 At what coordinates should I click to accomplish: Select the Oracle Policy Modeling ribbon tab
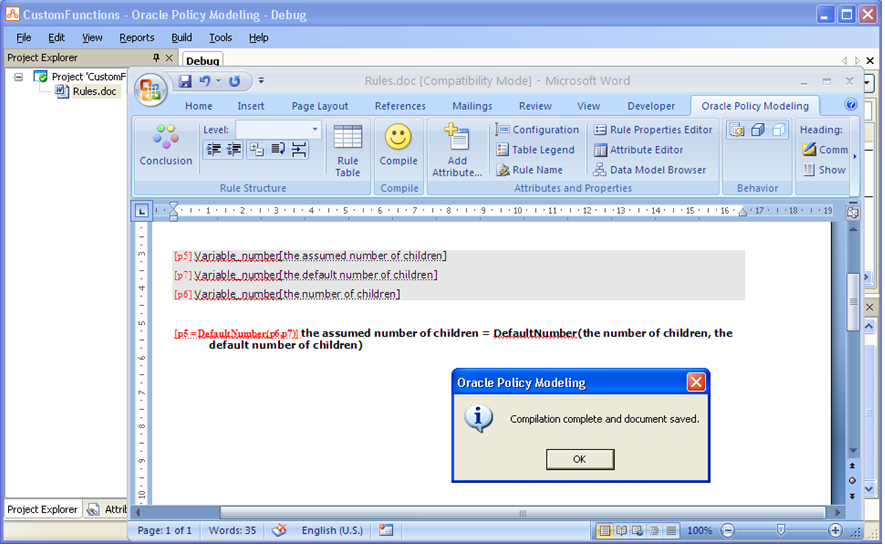(x=755, y=106)
